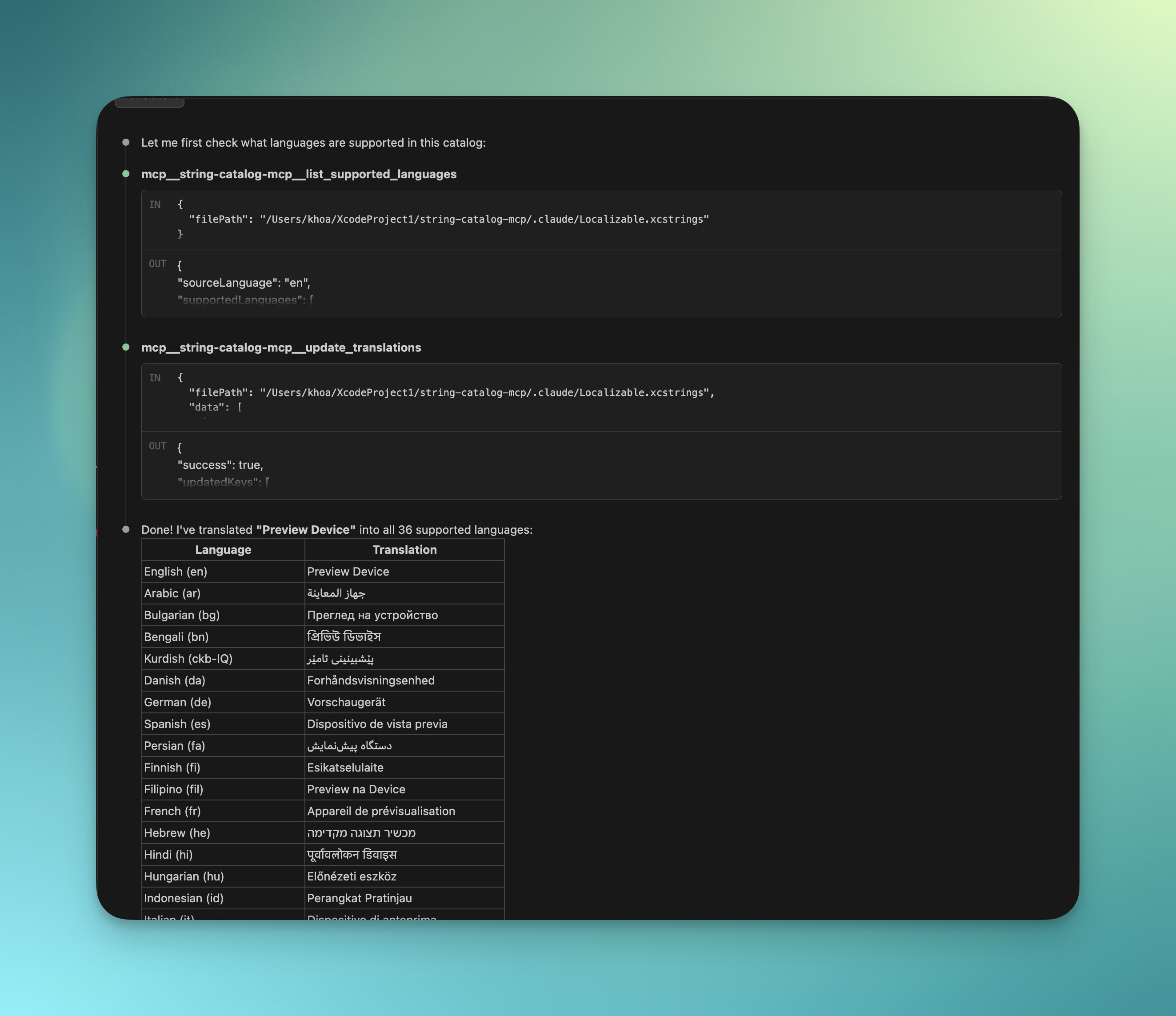The height and width of the screenshot is (1016, 1176).
Task: Expand the mcp list_supported_languages tool call
Action: pos(299,174)
